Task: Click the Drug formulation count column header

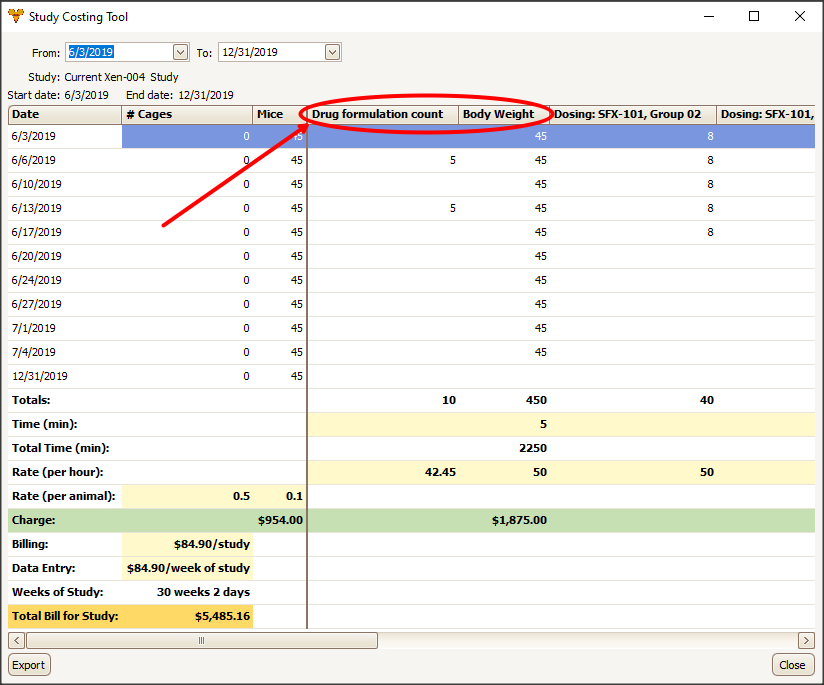Action: (x=383, y=115)
